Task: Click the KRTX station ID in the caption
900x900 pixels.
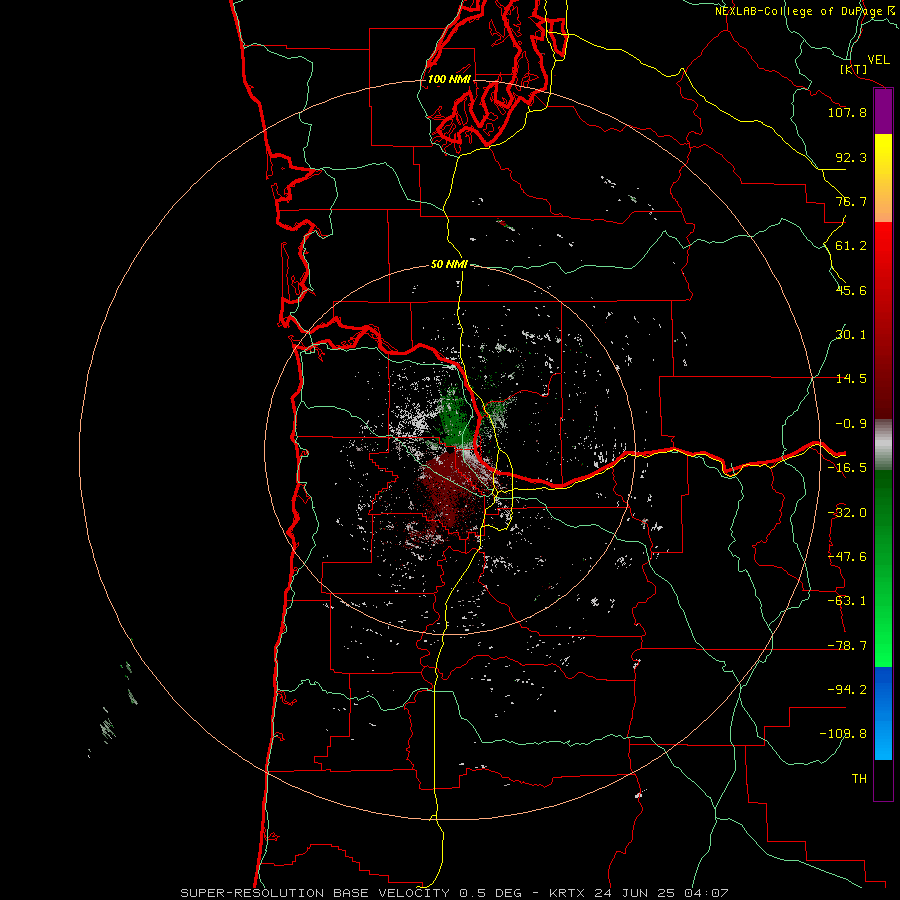Action: [x=567, y=893]
